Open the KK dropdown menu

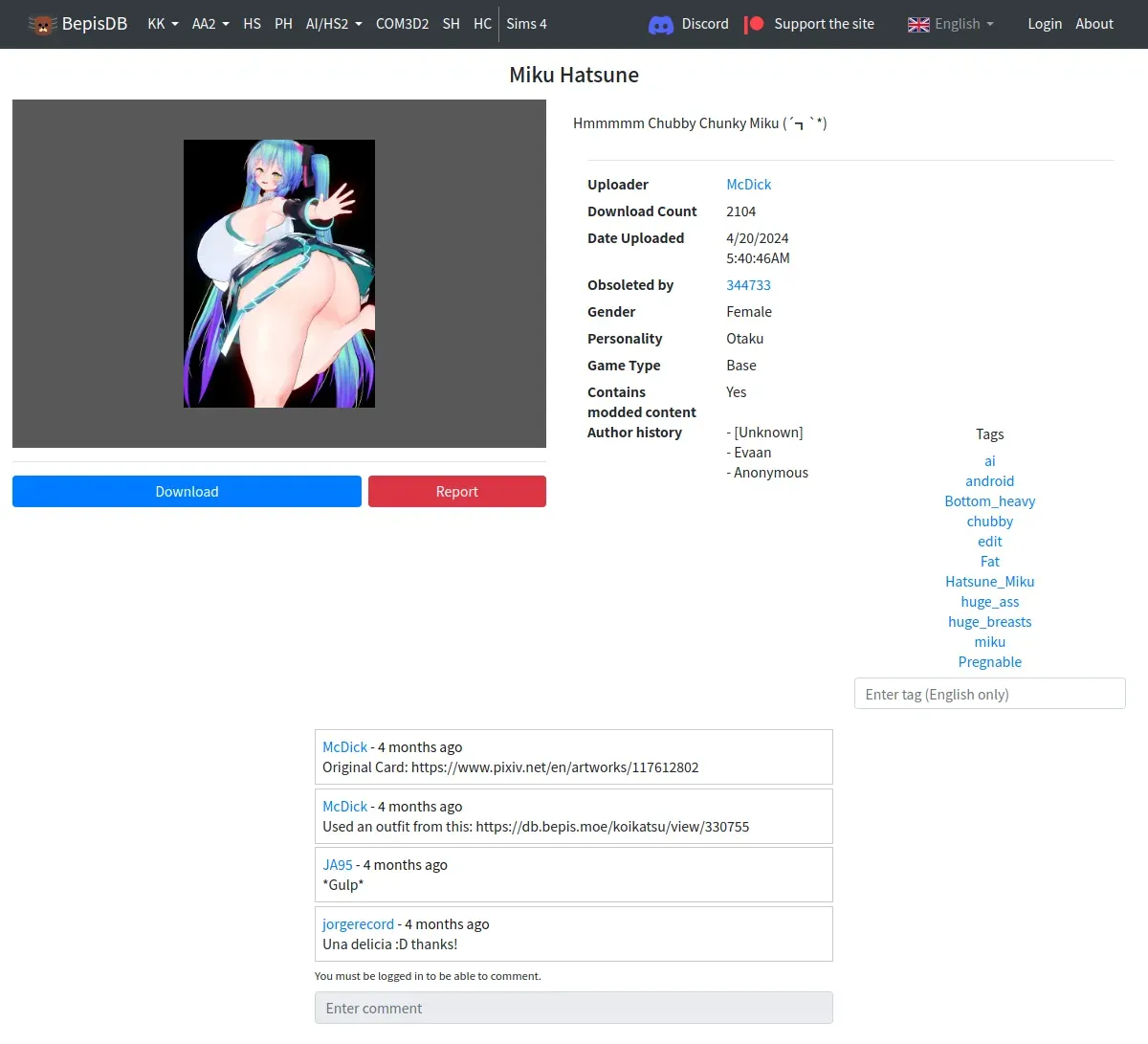pyautogui.click(x=163, y=24)
